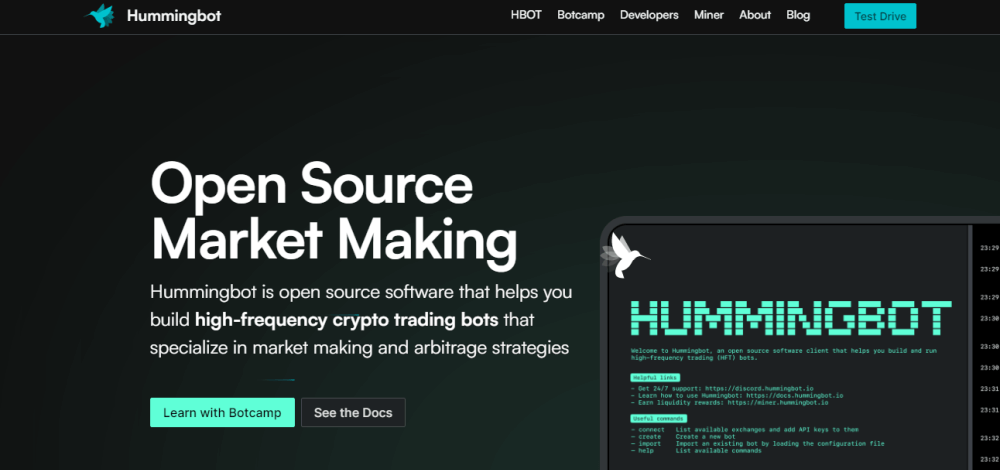Click the 'Useful commands' label in terminal
This screenshot has width=1000, height=470.
(659, 419)
